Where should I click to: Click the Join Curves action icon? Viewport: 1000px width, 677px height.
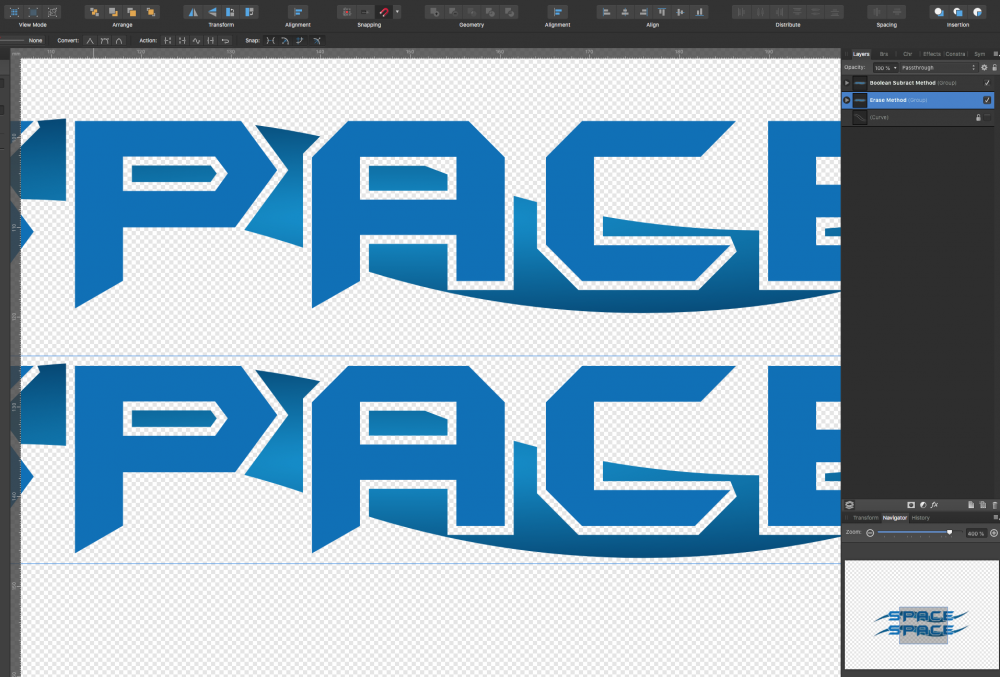tap(211, 41)
